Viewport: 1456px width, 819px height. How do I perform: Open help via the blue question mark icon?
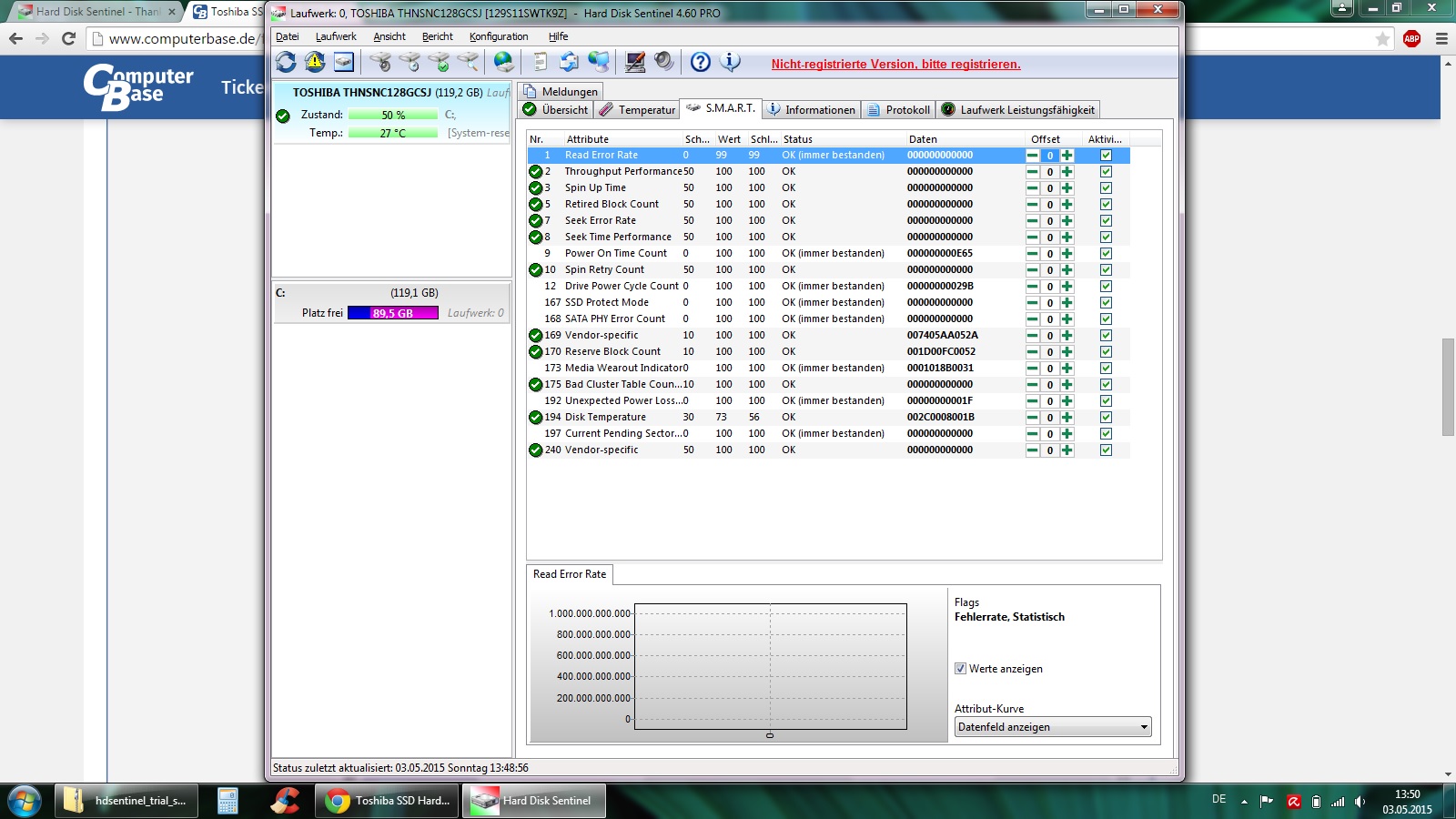[x=700, y=62]
